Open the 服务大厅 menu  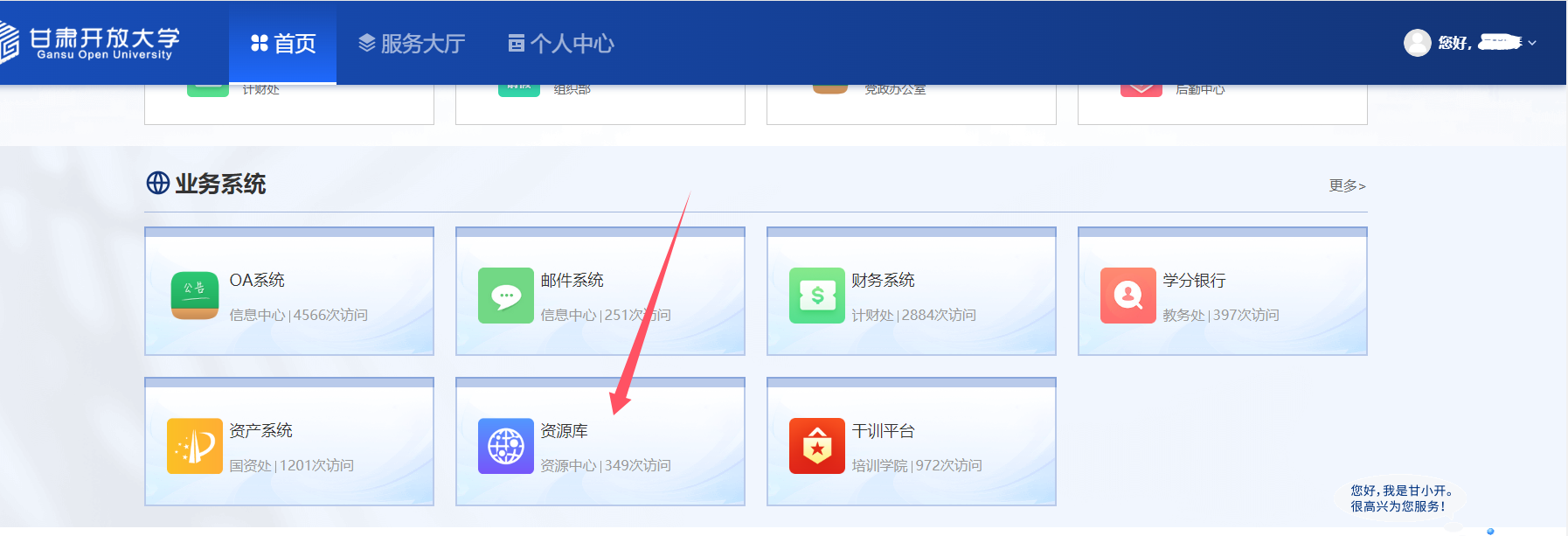coord(412,43)
